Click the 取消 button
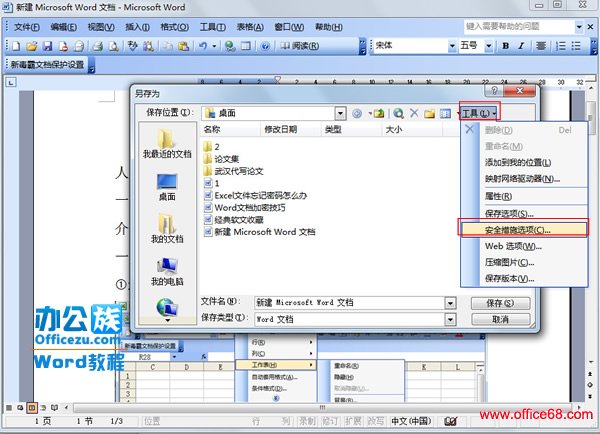 501,319
